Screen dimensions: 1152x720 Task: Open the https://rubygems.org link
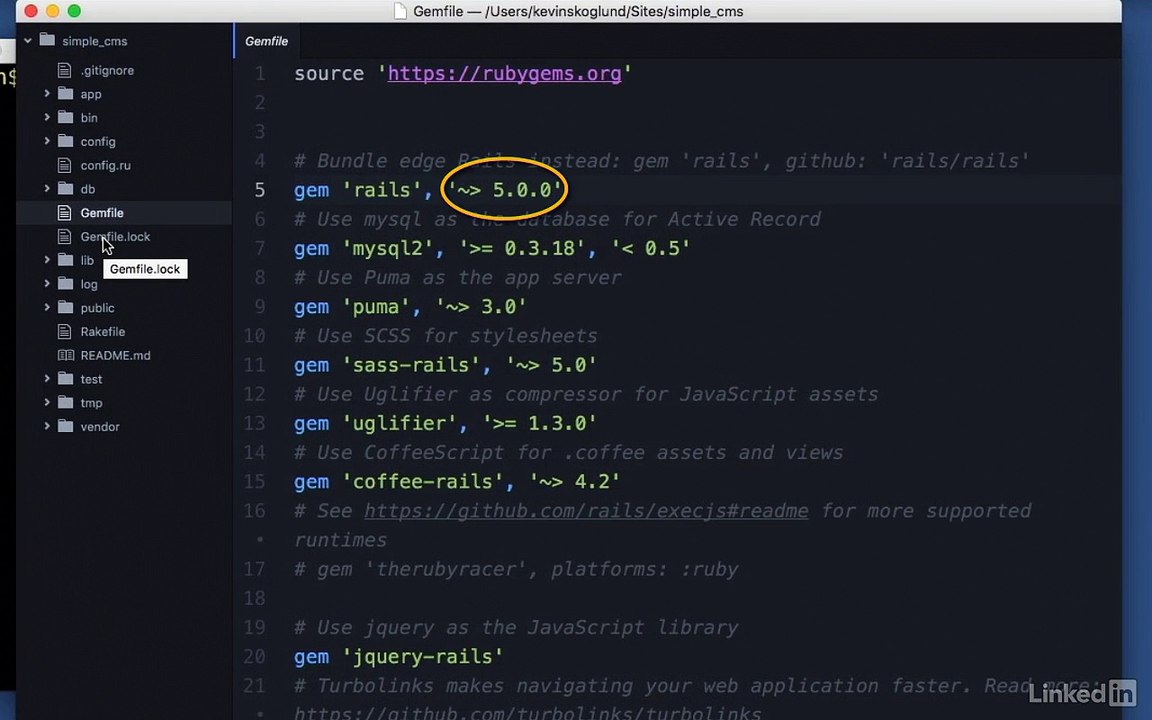504,73
